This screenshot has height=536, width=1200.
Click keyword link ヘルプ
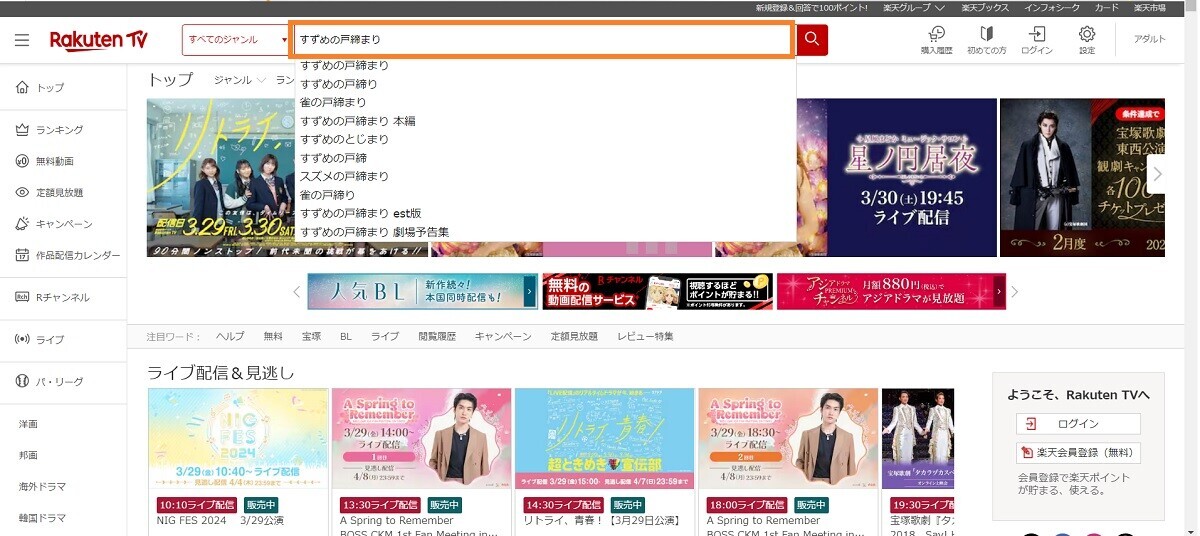tap(230, 337)
